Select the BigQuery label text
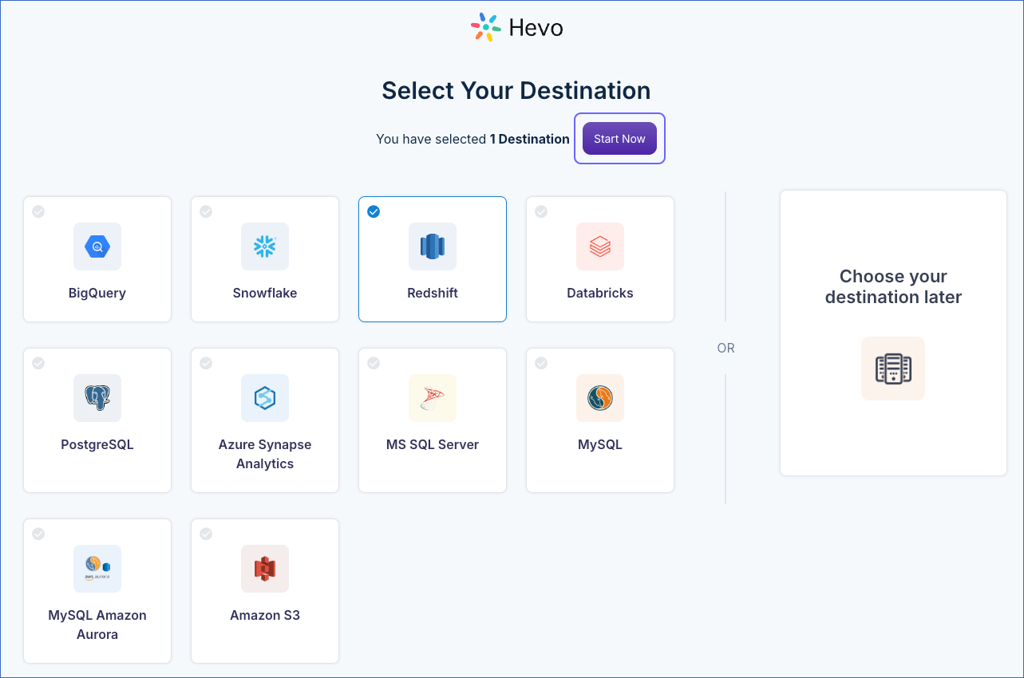This screenshot has height=678, width=1024. [97, 293]
